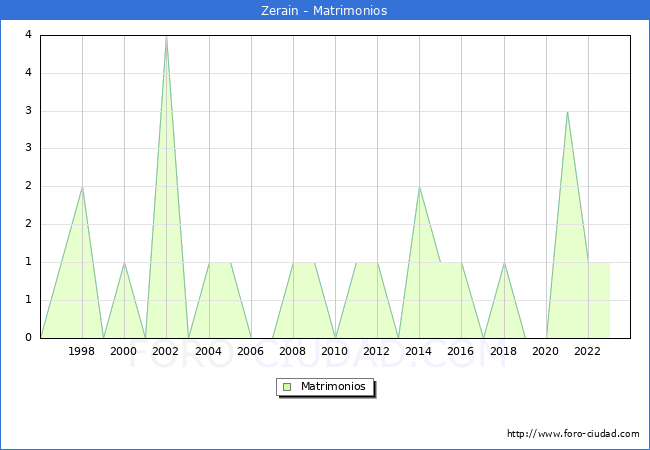Click the 2018 peak at value 1
This screenshot has height=450, width=650.
504,263
